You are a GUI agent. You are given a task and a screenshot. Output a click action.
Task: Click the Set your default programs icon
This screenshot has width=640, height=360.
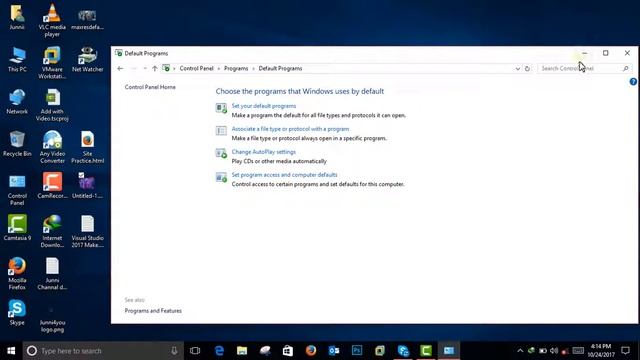pyautogui.click(x=221, y=108)
